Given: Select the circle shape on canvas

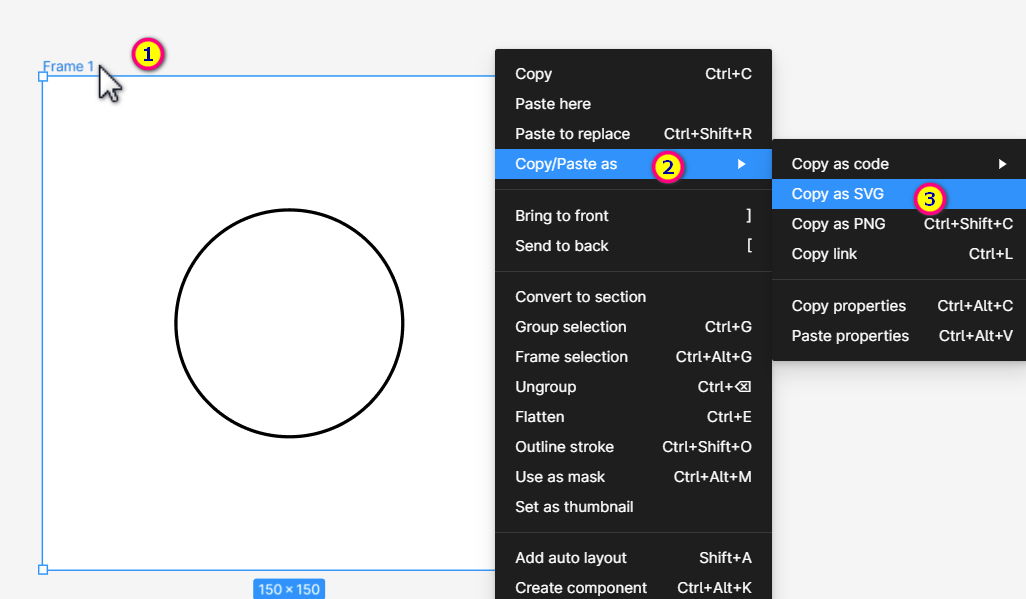Looking at the screenshot, I should pyautogui.click(x=289, y=211).
